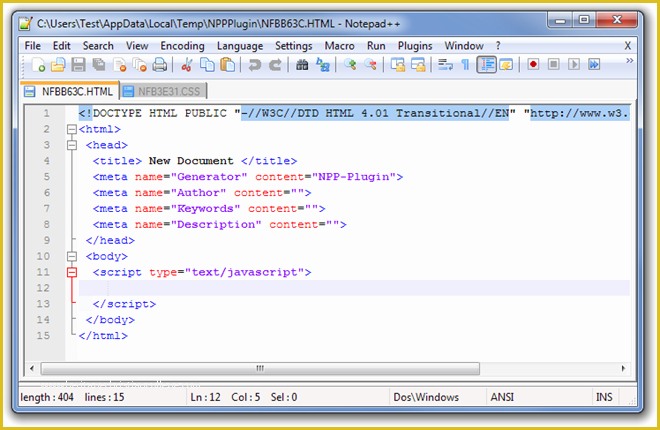Toggle the Word Wrap toolbar button
Image resolution: width=660 pixels, height=430 pixels.
[x=445, y=65]
